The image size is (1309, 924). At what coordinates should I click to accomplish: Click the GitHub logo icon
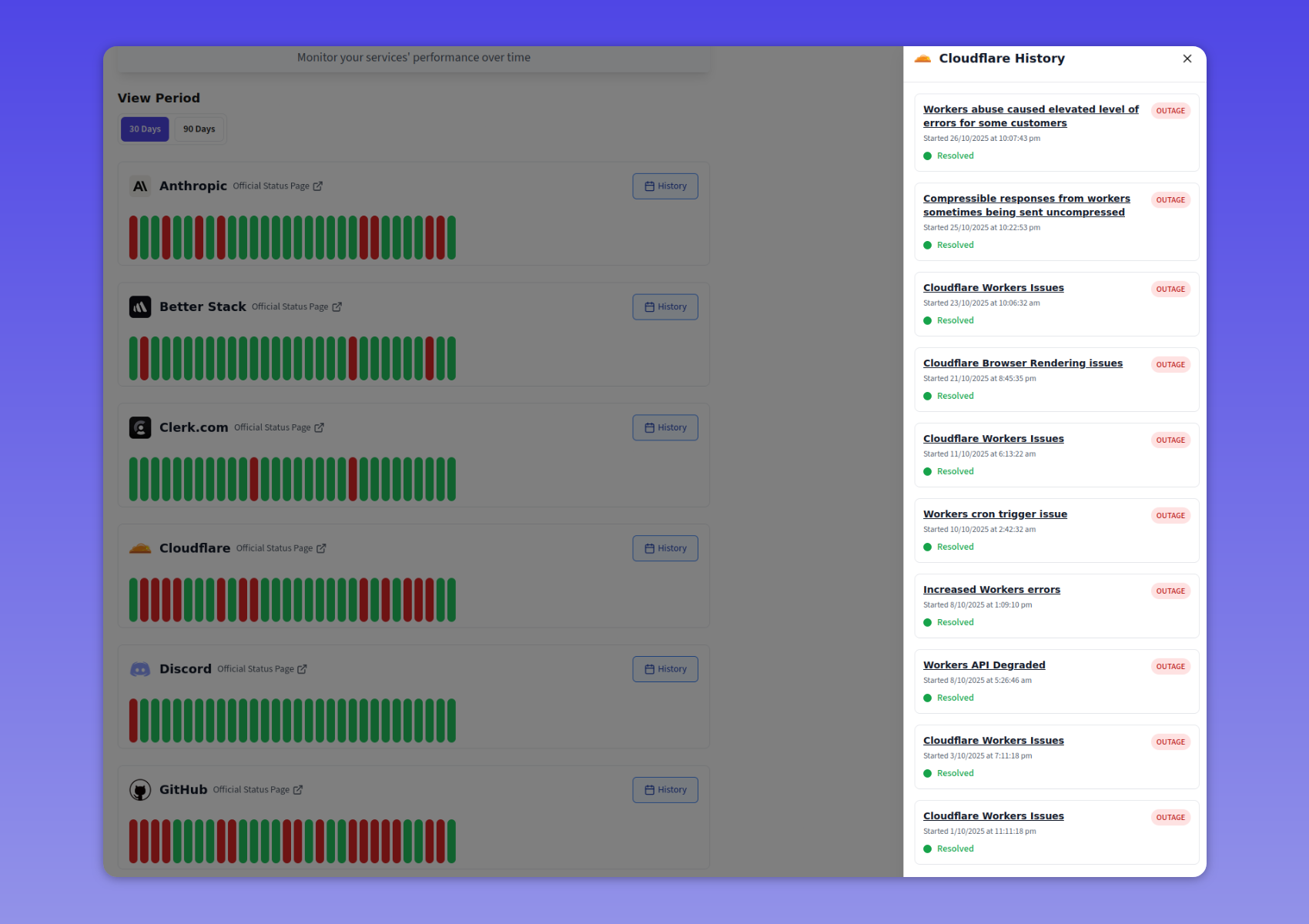click(140, 790)
